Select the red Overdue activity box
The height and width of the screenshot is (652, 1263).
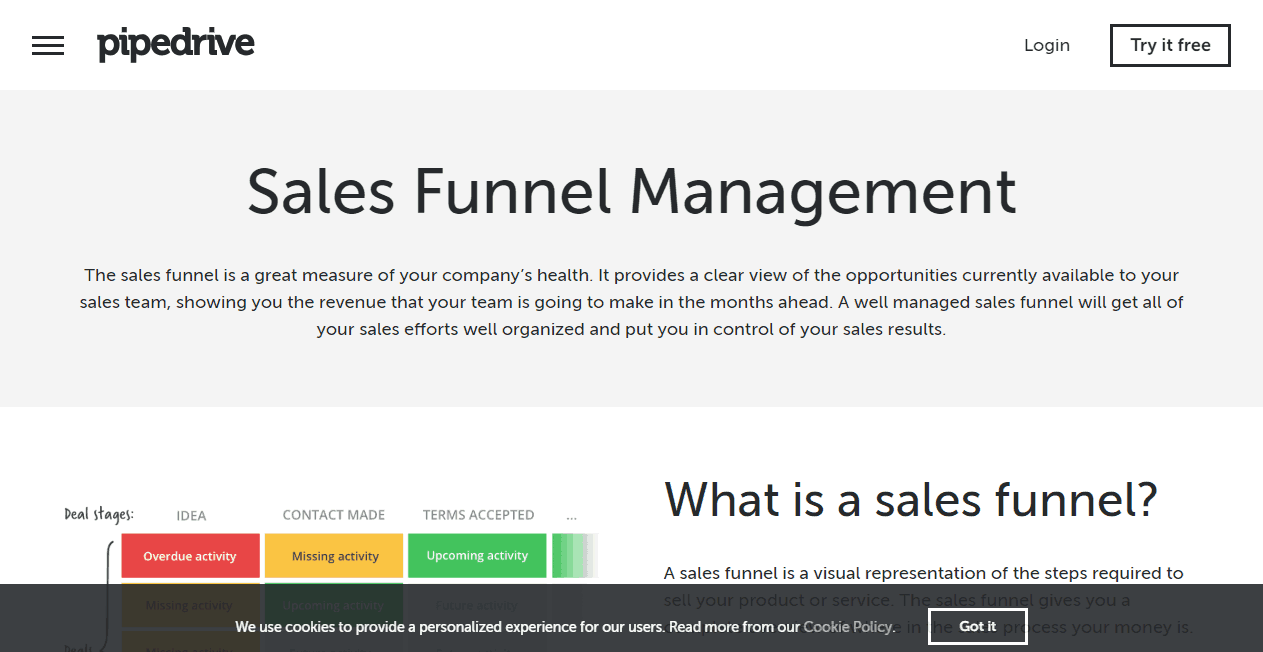(x=190, y=556)
